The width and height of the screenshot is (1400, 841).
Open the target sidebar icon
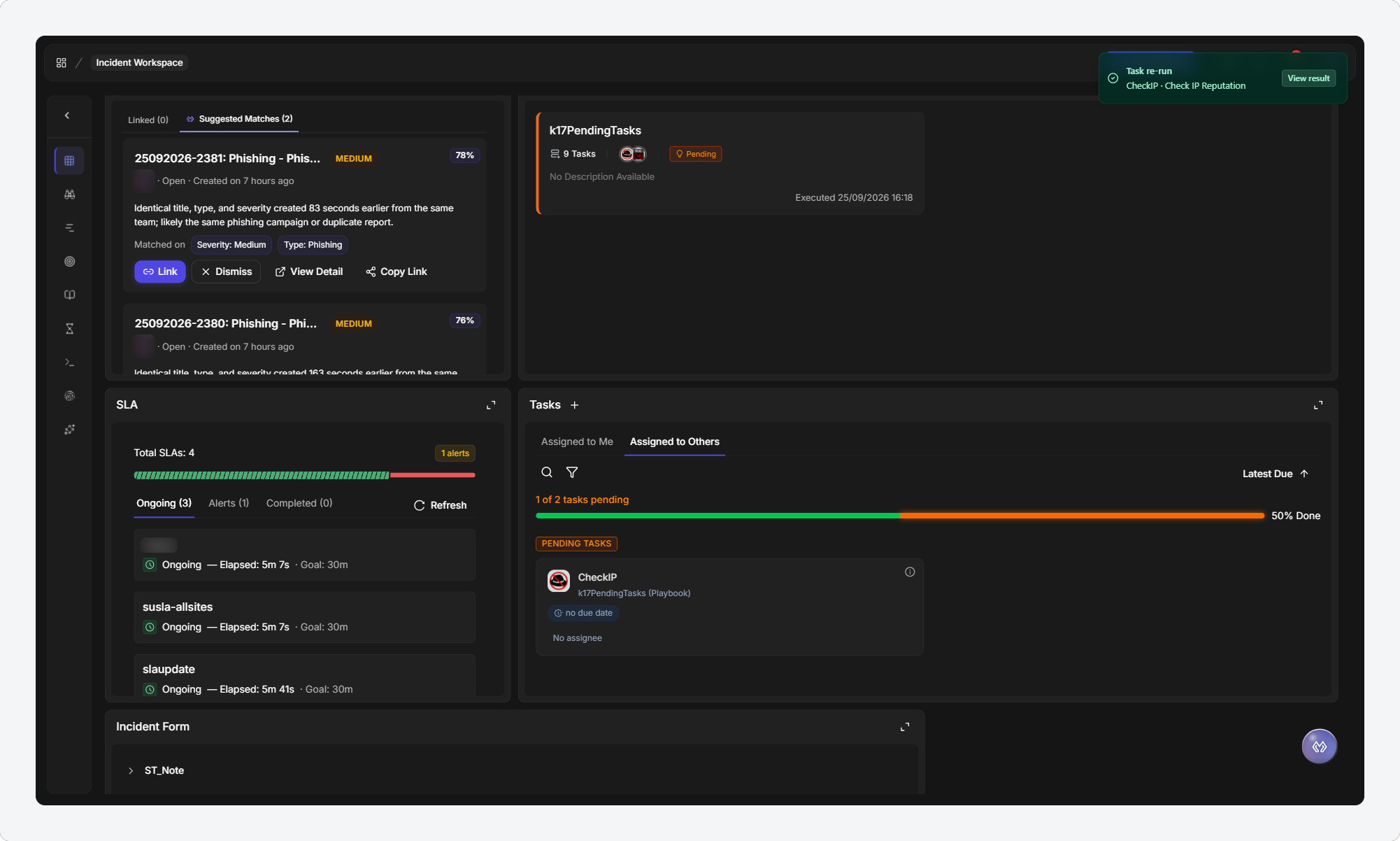coord(69,262)
